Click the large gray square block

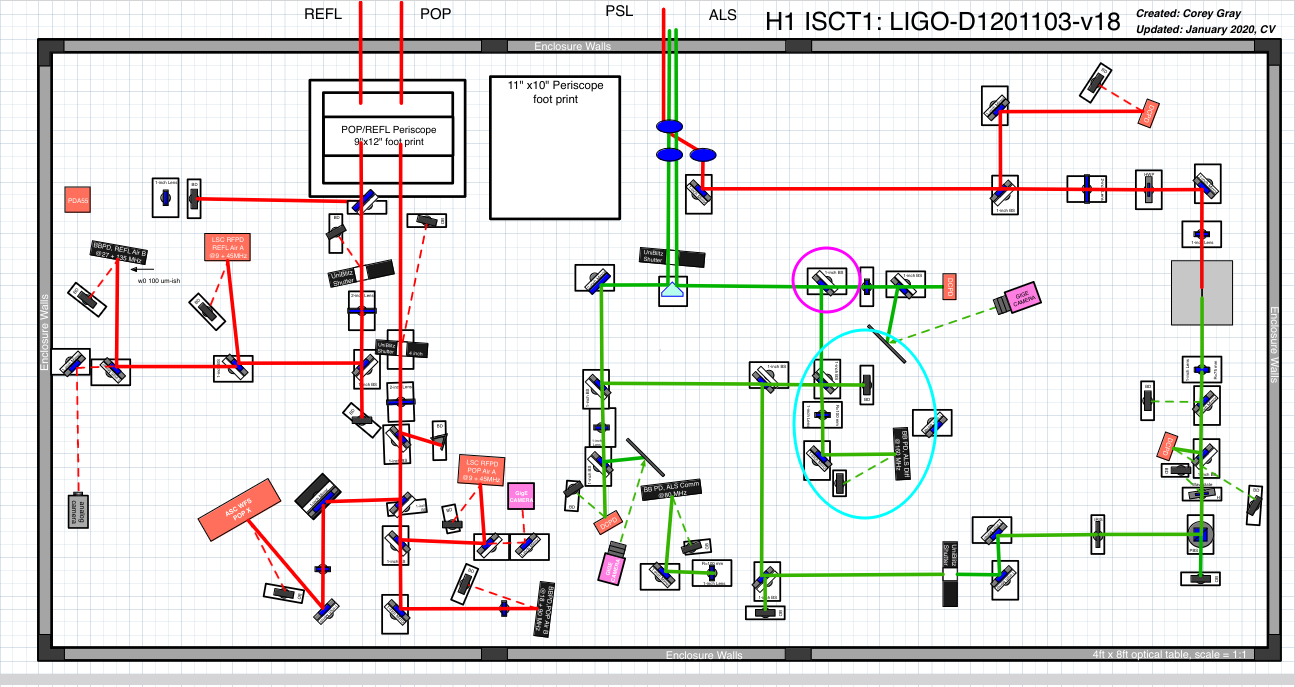point(1202,292)
